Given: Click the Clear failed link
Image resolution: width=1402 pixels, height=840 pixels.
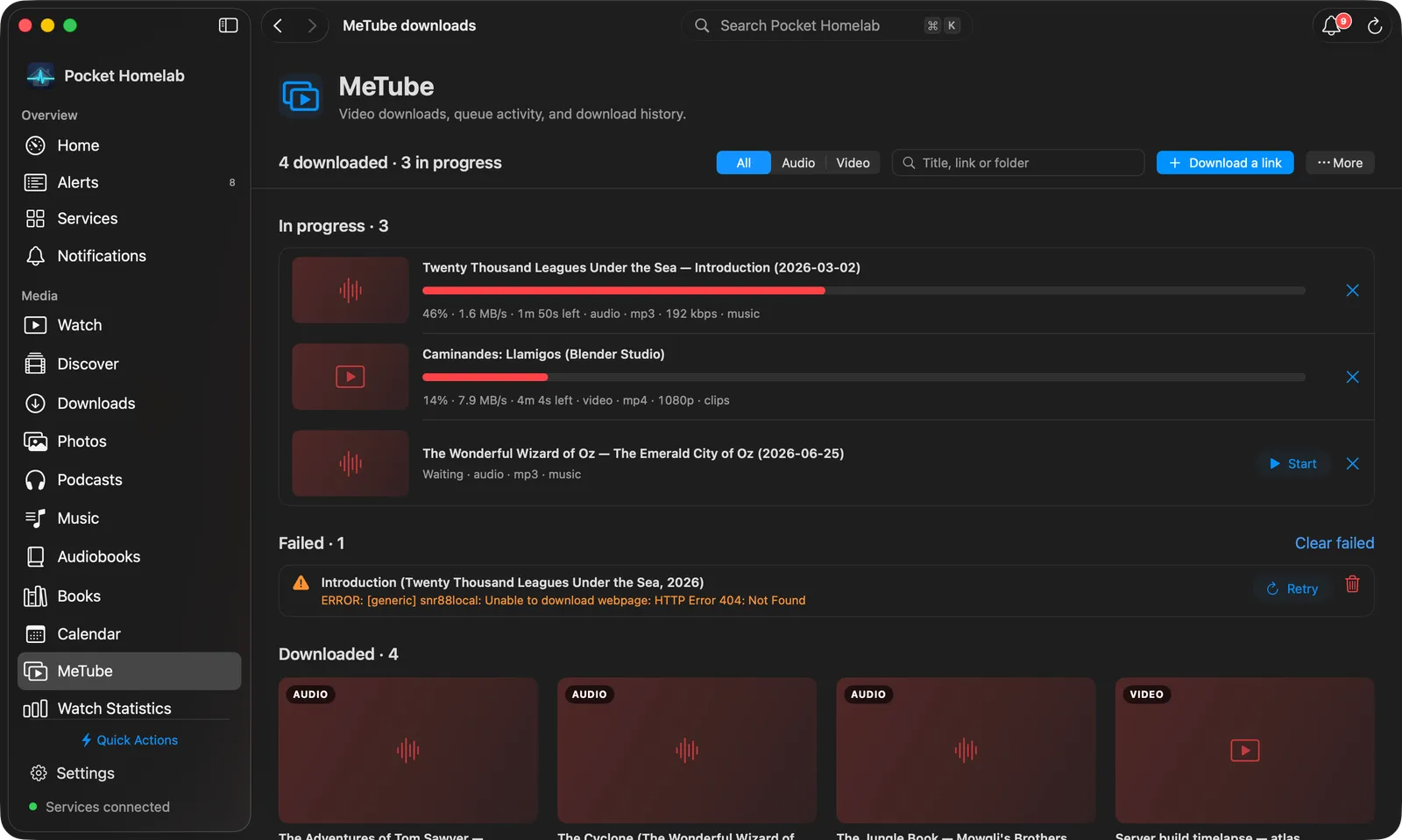Looking at the screenshot, I should [x=1335, y=543].
